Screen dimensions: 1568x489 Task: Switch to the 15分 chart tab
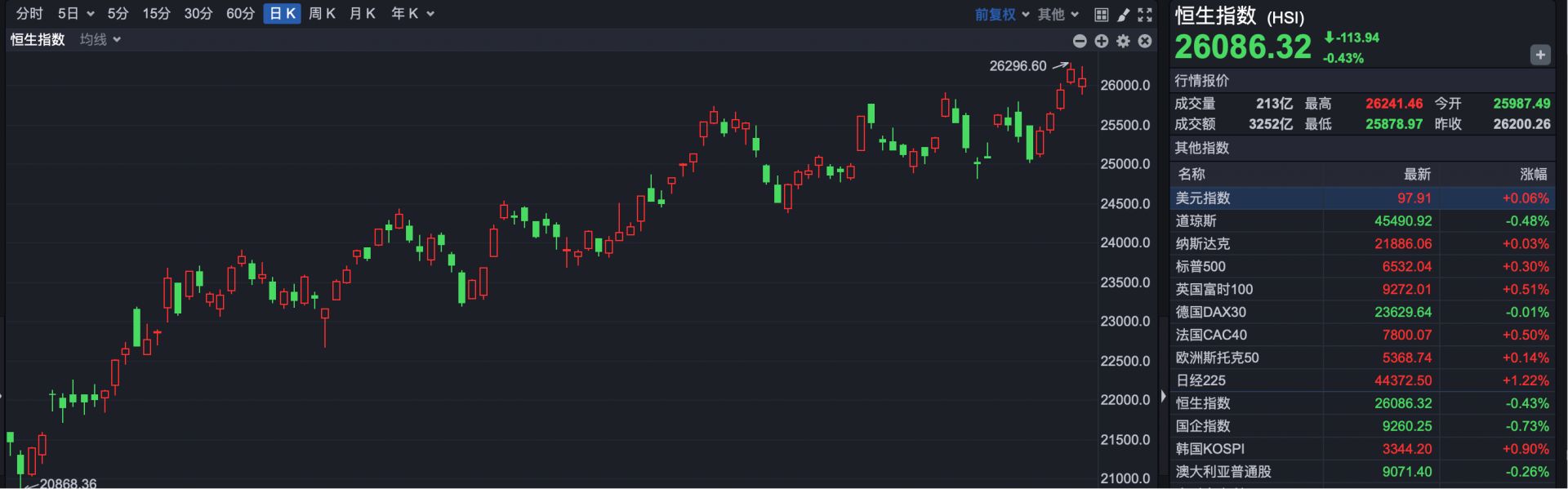pos(156,14)
